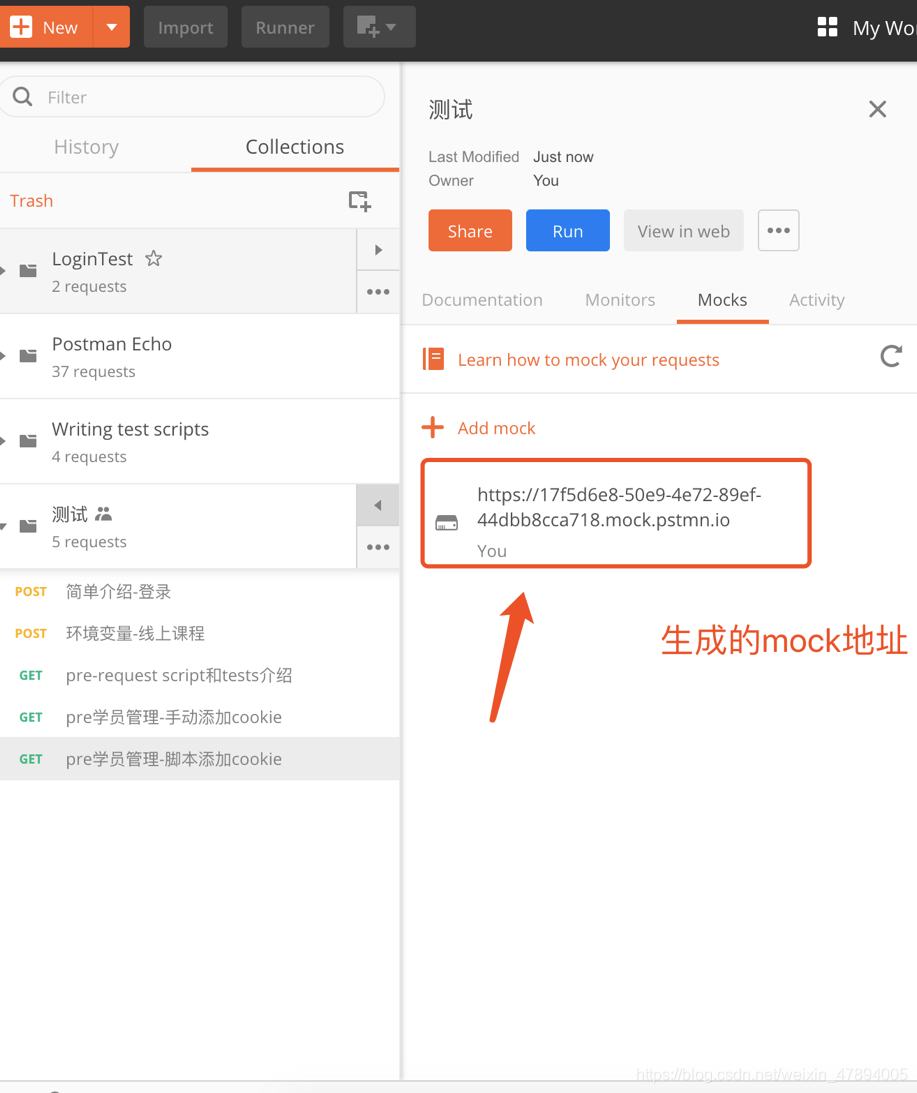
Task: Click the New button
Action: tap(46, 27)
